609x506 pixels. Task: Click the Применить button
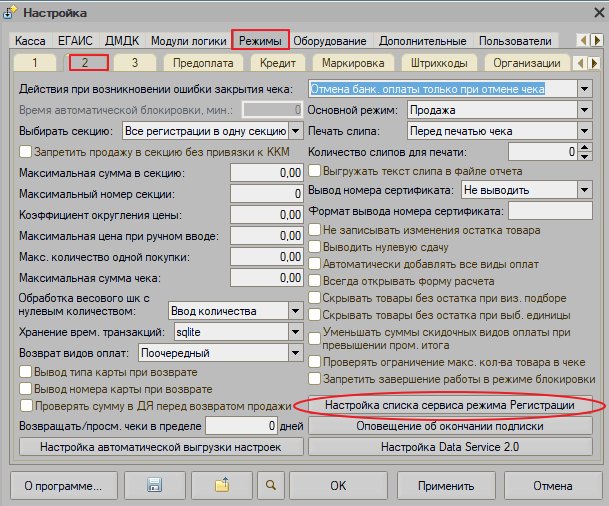[x=446, y=485]
